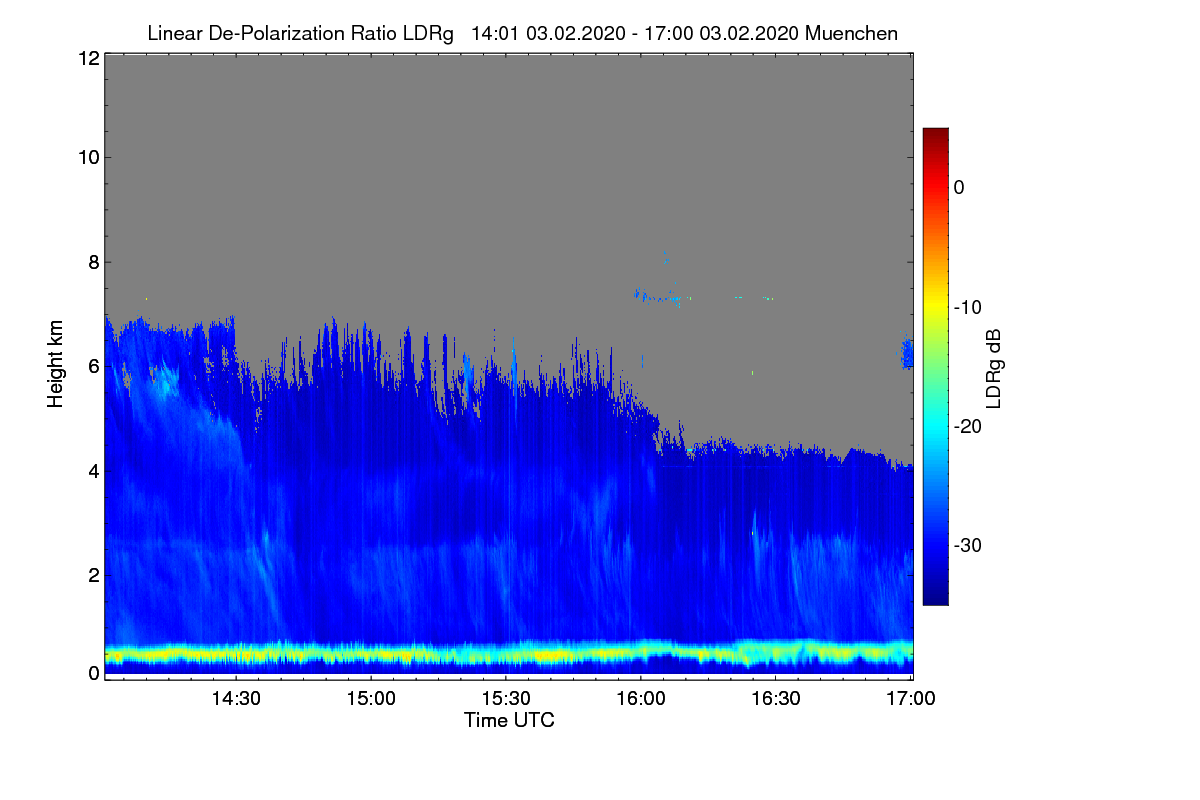
Task: Click the colorbar value -30 label
Action: pyautogui.click(x=968, y=546)
